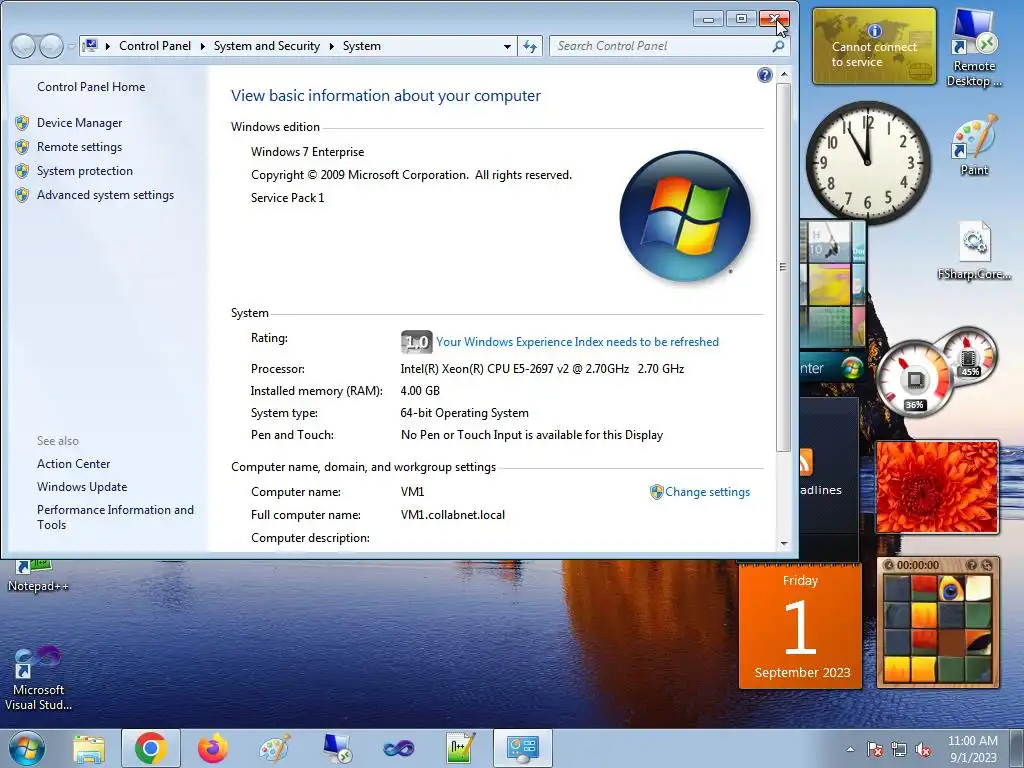Show hidden tray icons arrow
This screenshot has width=1024, height=768.
click(850, 750)
